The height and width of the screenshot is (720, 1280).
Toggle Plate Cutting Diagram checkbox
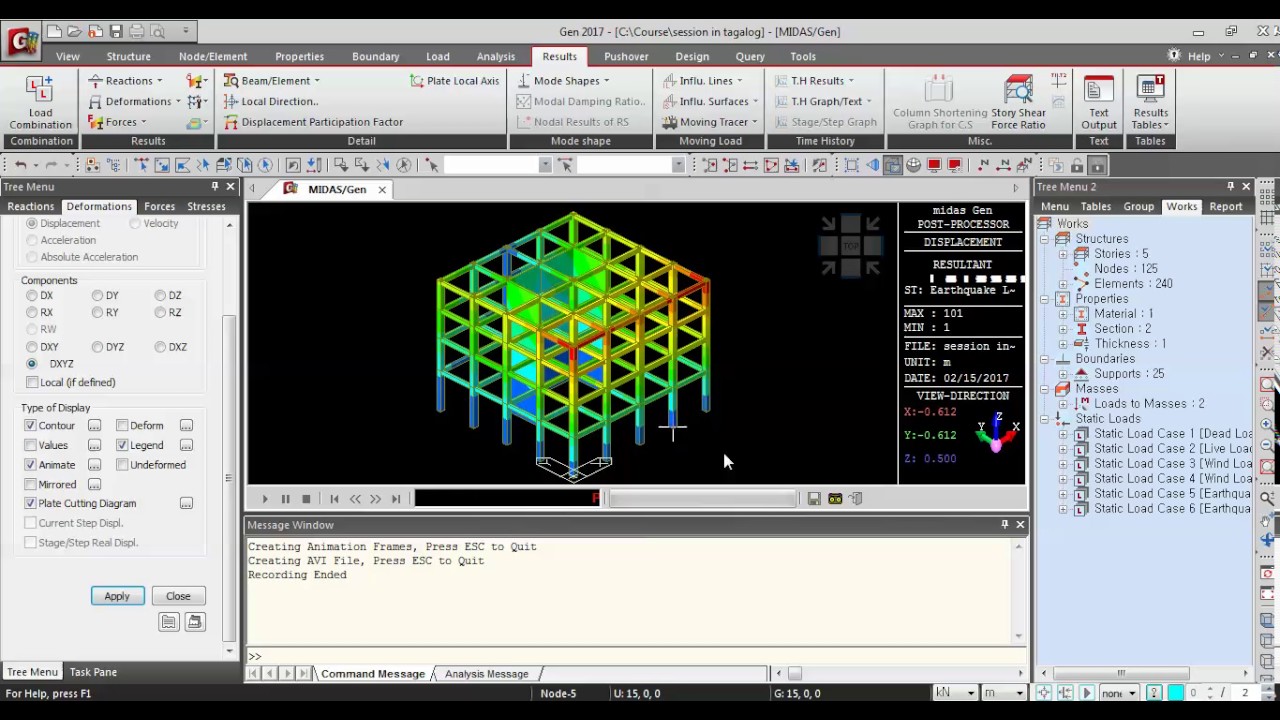[30, 503]
